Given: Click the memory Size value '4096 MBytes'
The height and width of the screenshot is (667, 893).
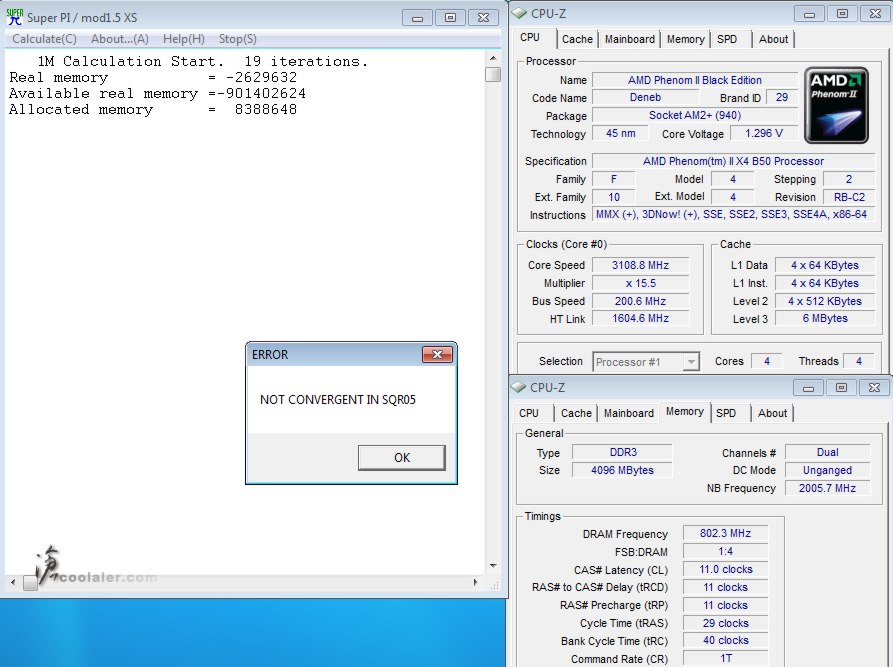Looking at the screenshot, I should pyautogui.click(x=622, y=470).
